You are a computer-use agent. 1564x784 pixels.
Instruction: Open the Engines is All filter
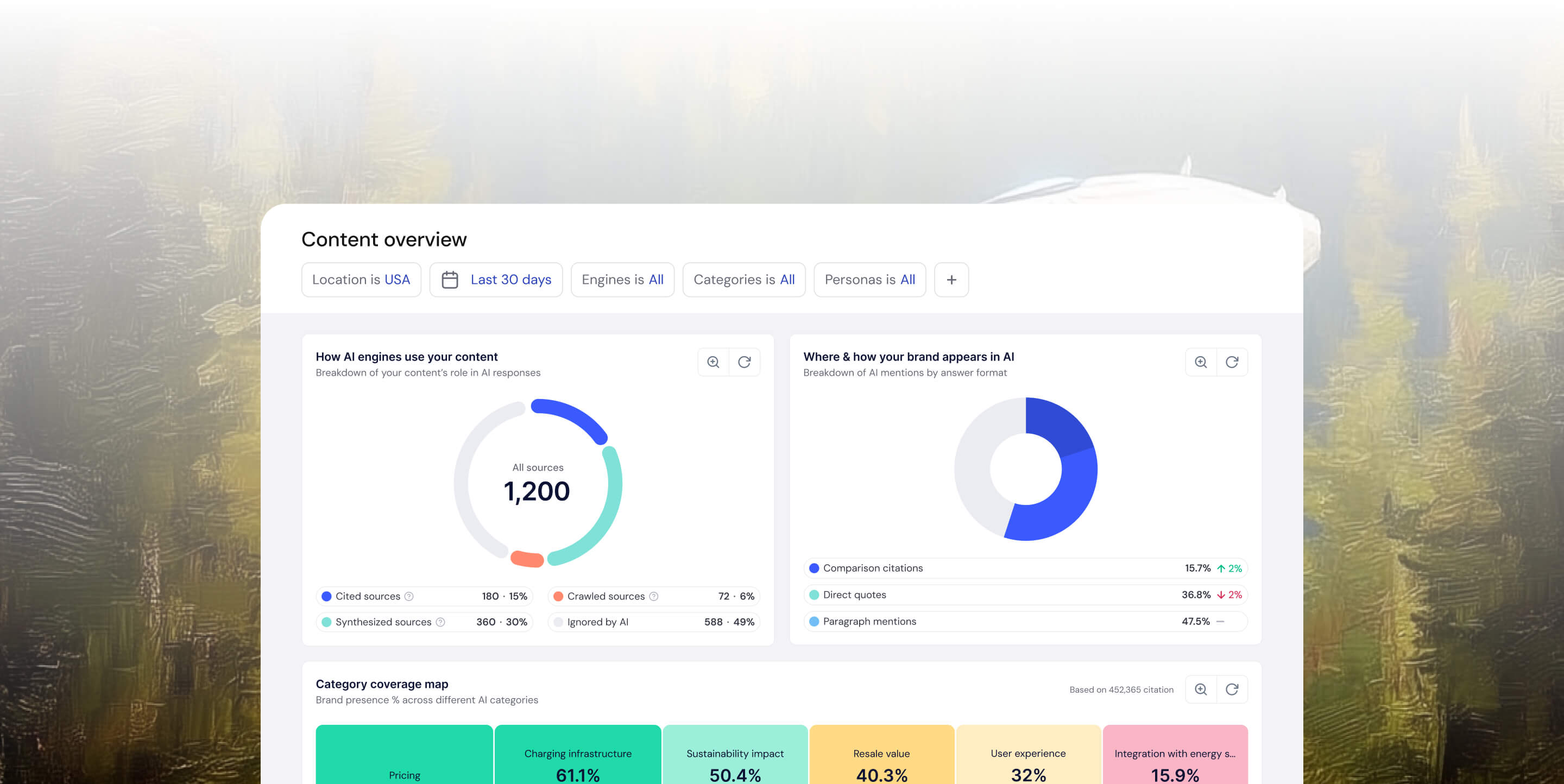click(x=622, y=280)
